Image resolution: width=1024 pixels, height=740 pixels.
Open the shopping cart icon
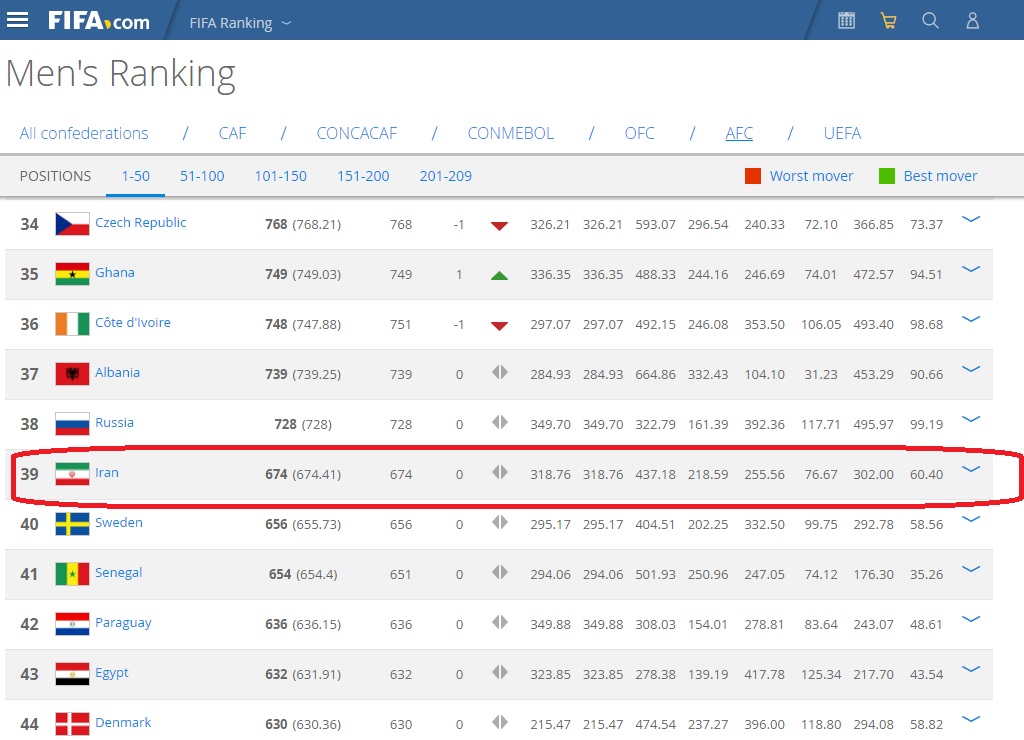[888, 20]
